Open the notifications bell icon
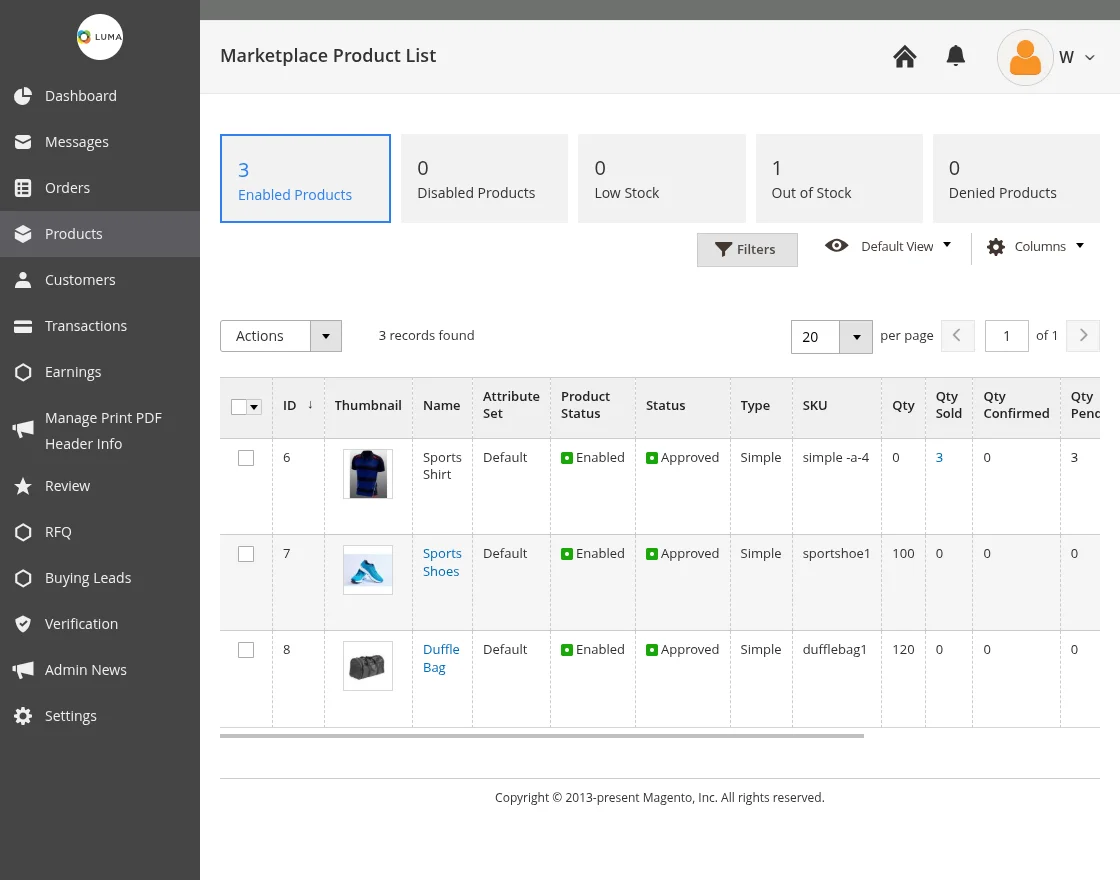Viewport: 1120px width, 880px height. pos(955,56)
